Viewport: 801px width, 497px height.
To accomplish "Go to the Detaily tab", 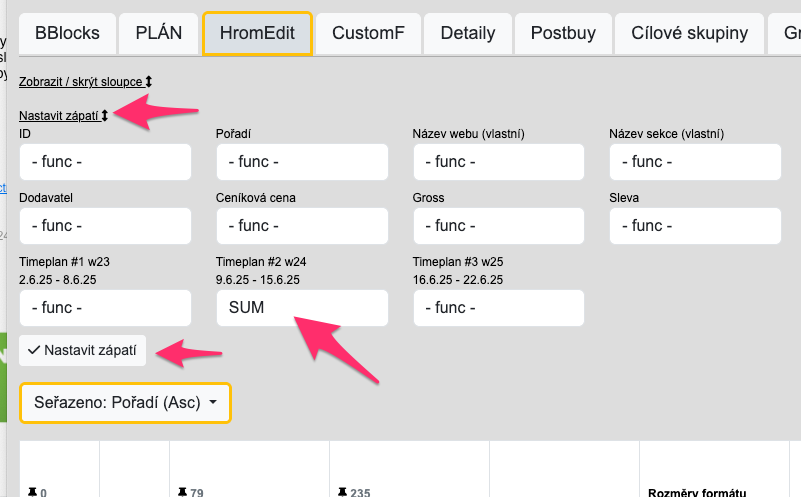I will [x=467, y=33].
